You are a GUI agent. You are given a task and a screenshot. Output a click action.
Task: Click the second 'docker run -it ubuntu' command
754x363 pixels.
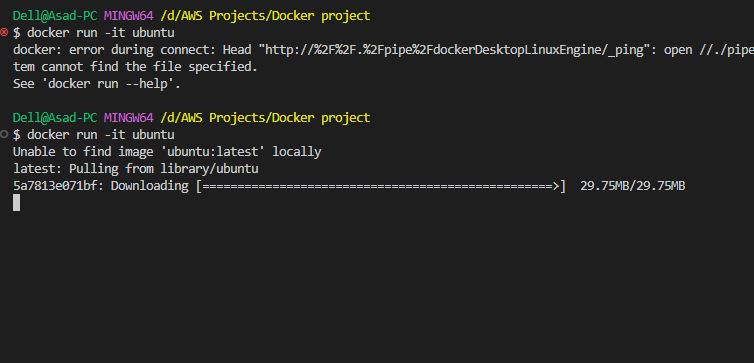(101, 135)
